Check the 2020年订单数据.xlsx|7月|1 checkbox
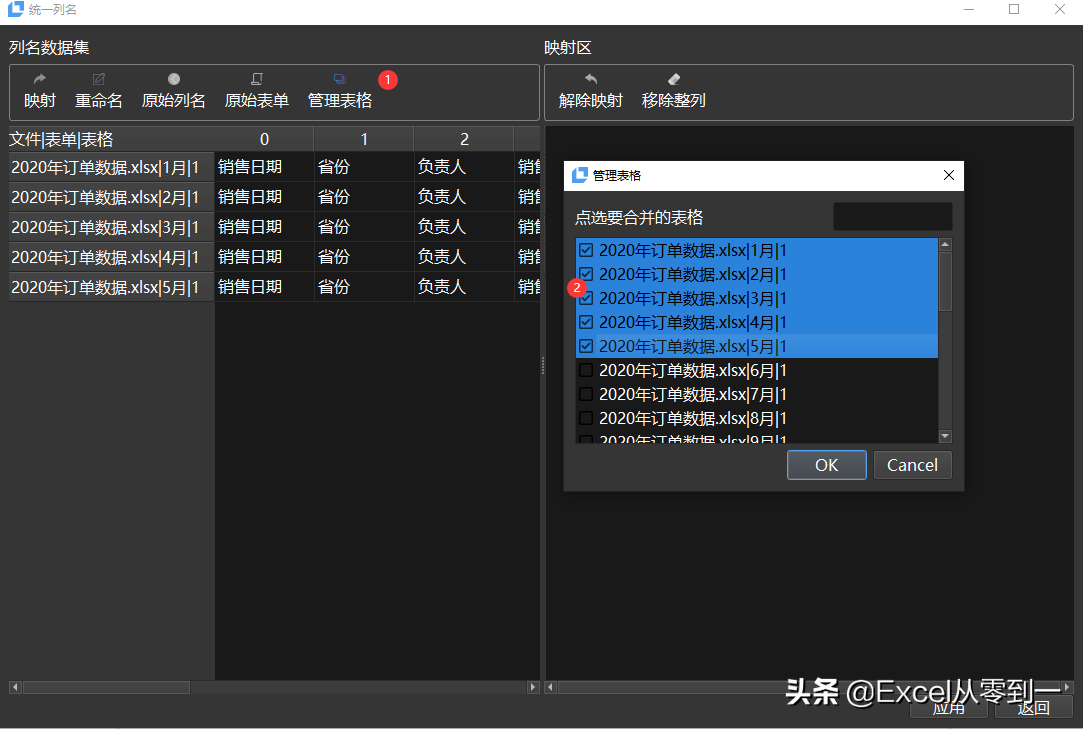 (x=586, y=394)
